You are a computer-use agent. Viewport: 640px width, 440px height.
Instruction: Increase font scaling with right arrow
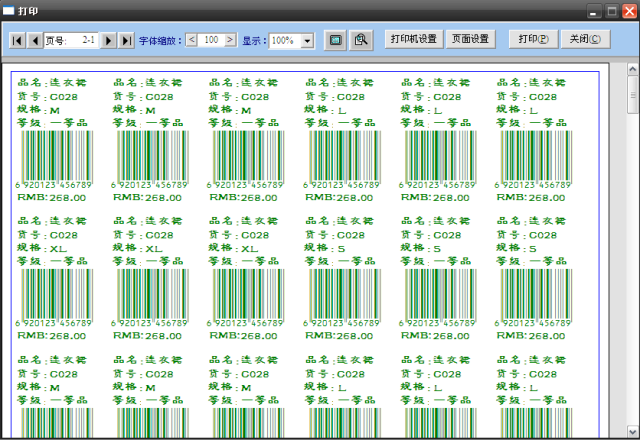point(231,40)
